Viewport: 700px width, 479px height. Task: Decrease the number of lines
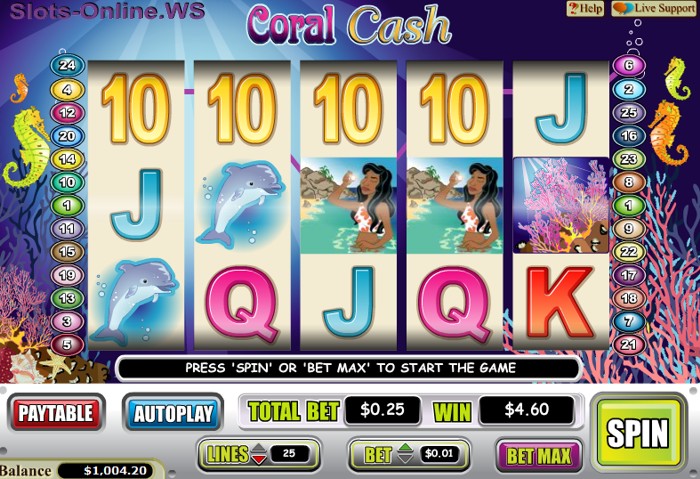pyautogui.click(x=259, y=459)
